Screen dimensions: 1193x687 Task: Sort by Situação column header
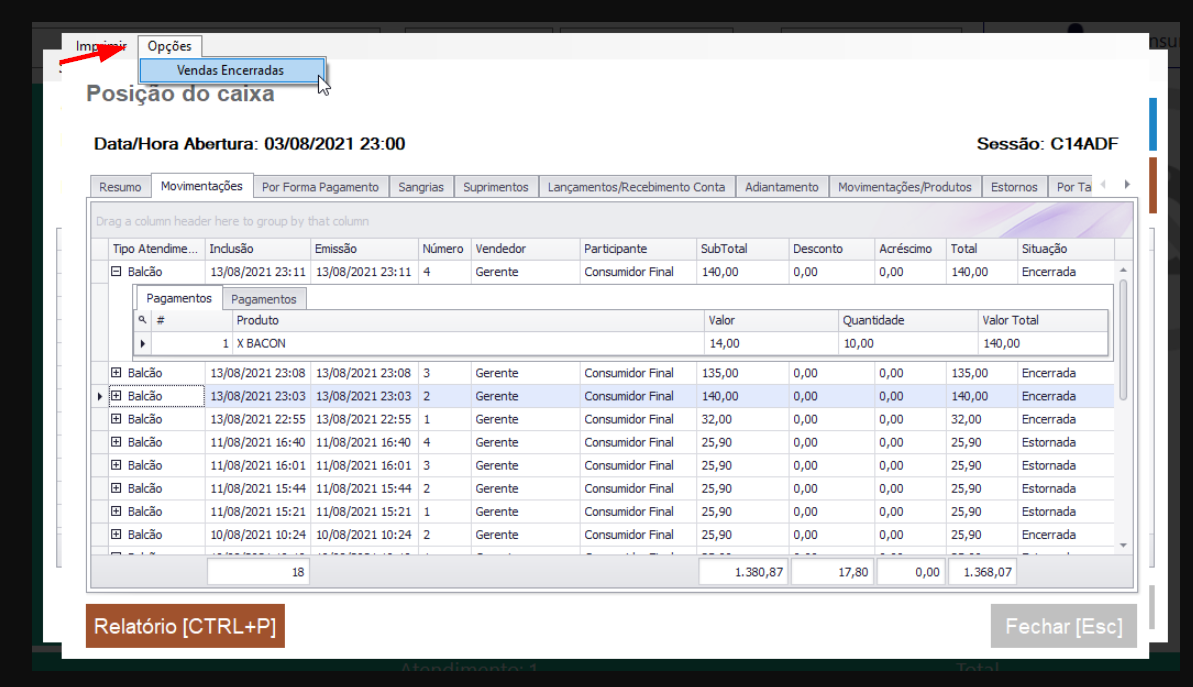point(1065,249)
